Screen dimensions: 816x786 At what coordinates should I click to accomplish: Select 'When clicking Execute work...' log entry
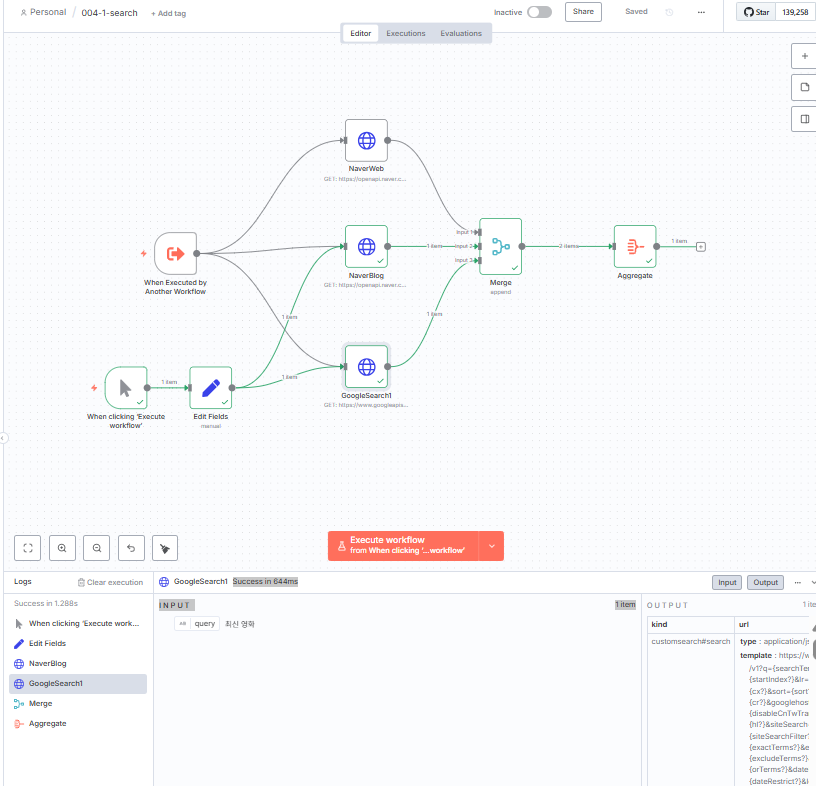click(x=78, y=624)
